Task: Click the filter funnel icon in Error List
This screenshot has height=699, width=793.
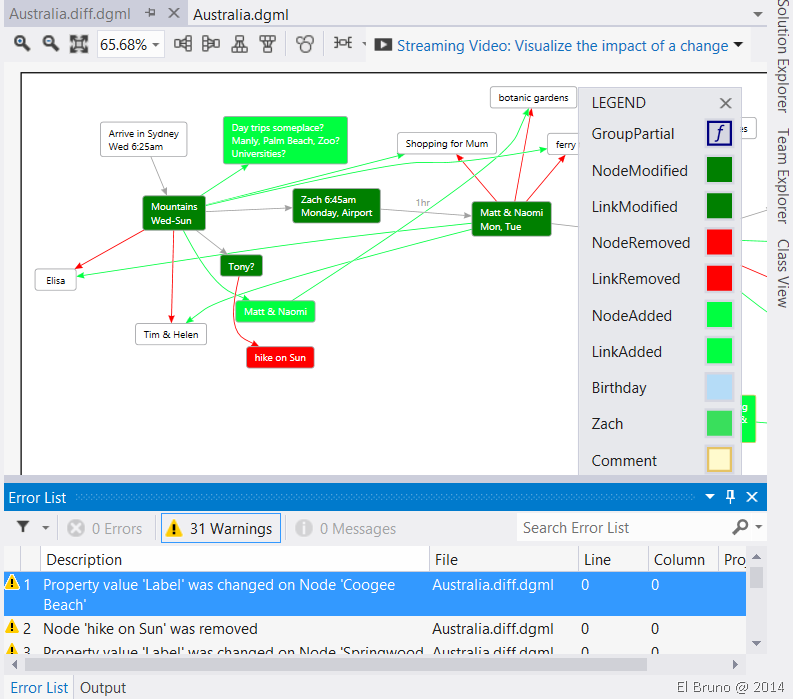Action: [20, 528]
